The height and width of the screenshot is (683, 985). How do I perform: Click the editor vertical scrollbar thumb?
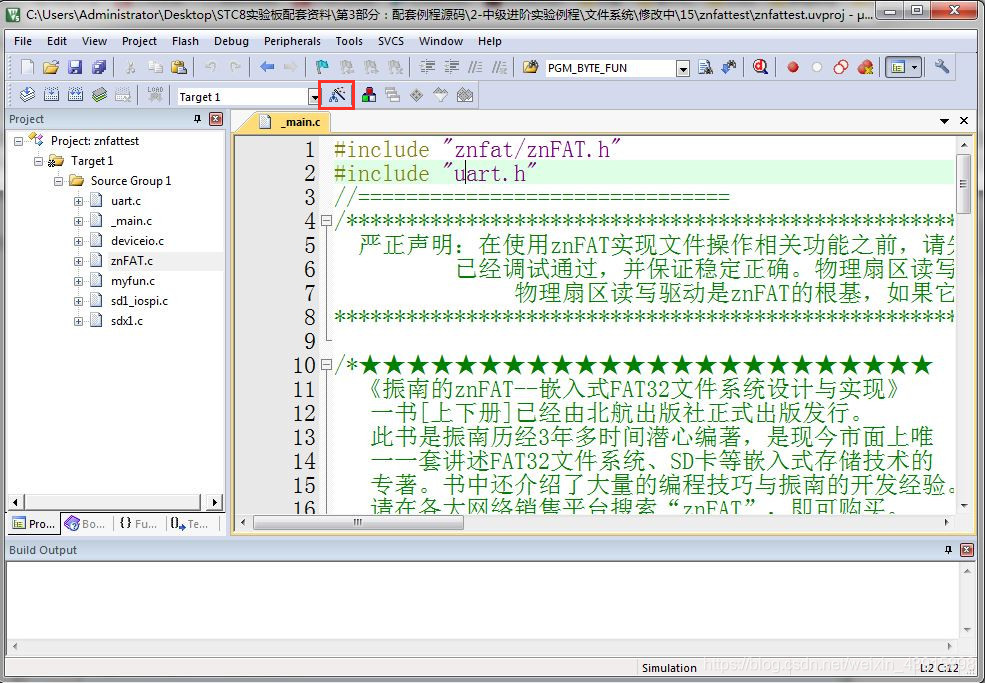tap(963, 184)
